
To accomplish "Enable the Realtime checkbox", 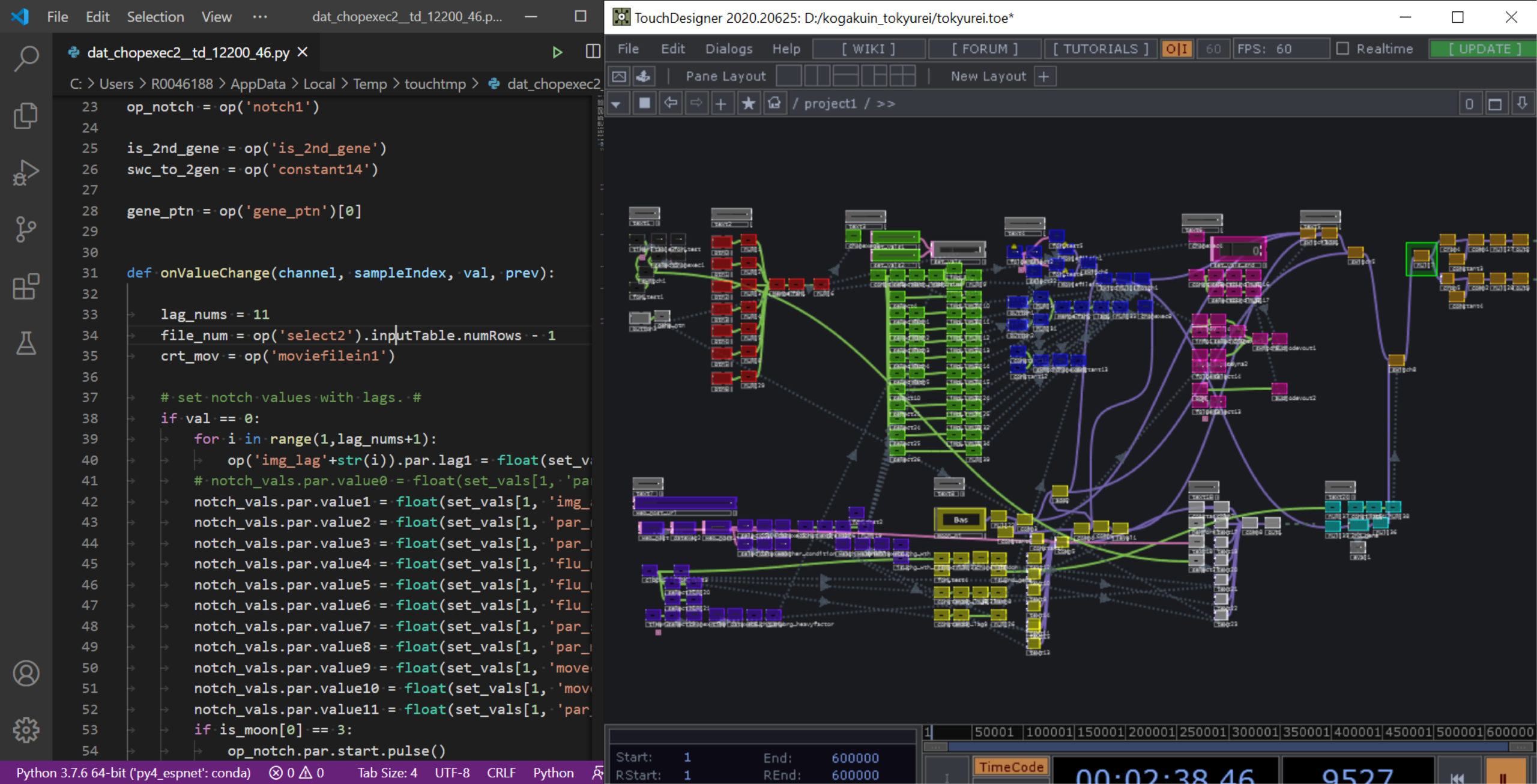I will (x=1342, y=49).
